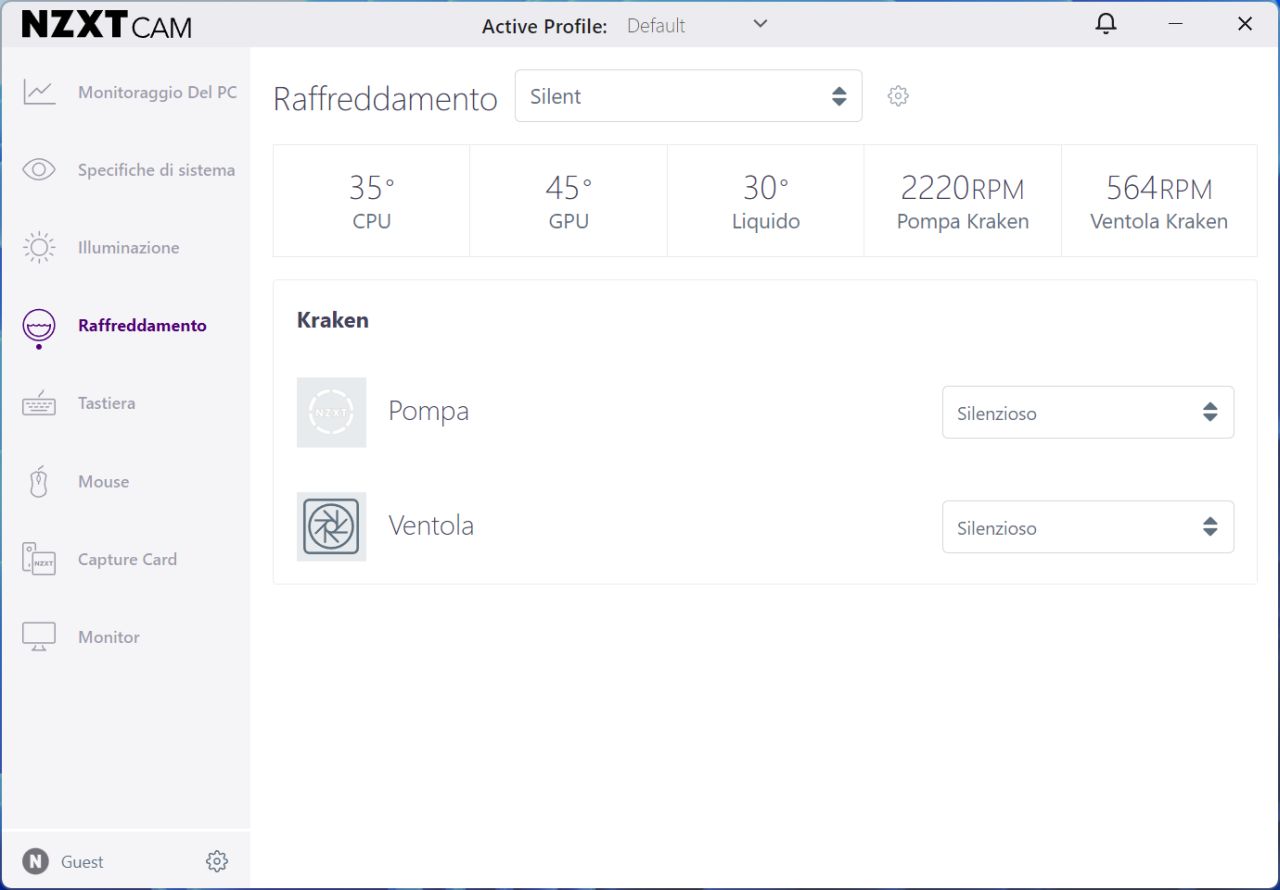
Task: Open the Ventola mode dropdown
Action: coord(1088,527)
